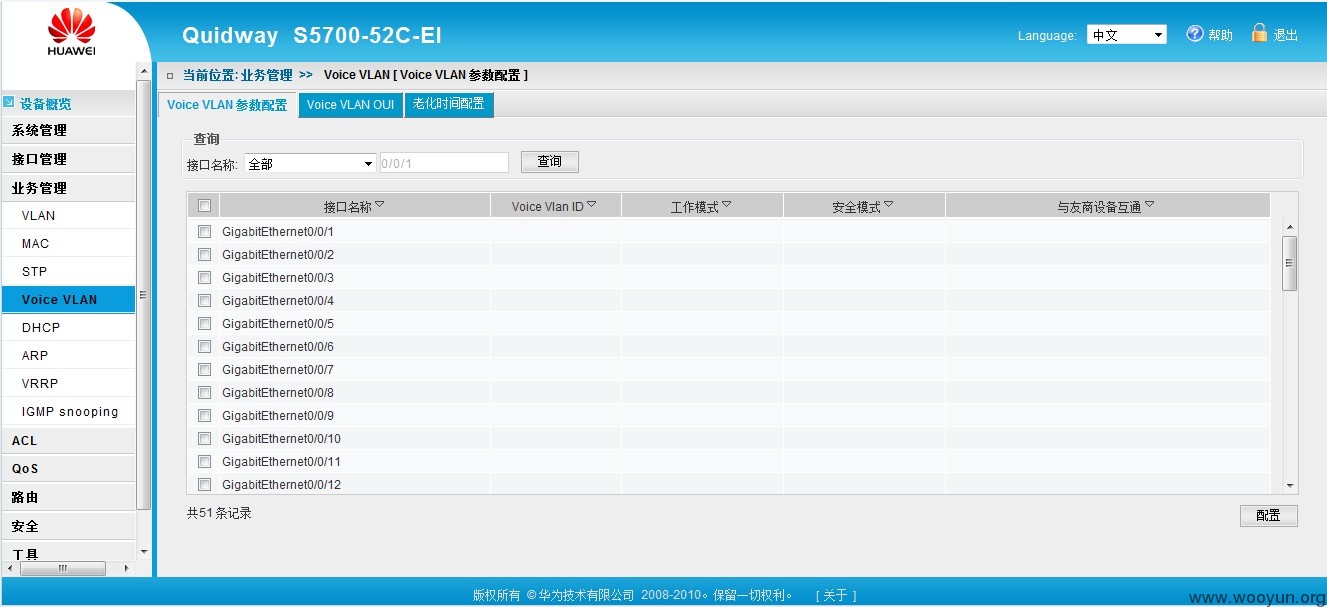Viewport: 1327px width, 607px height.
Task: Check the box for GigabitEthernet0/0/4
Action: [204, 301]
